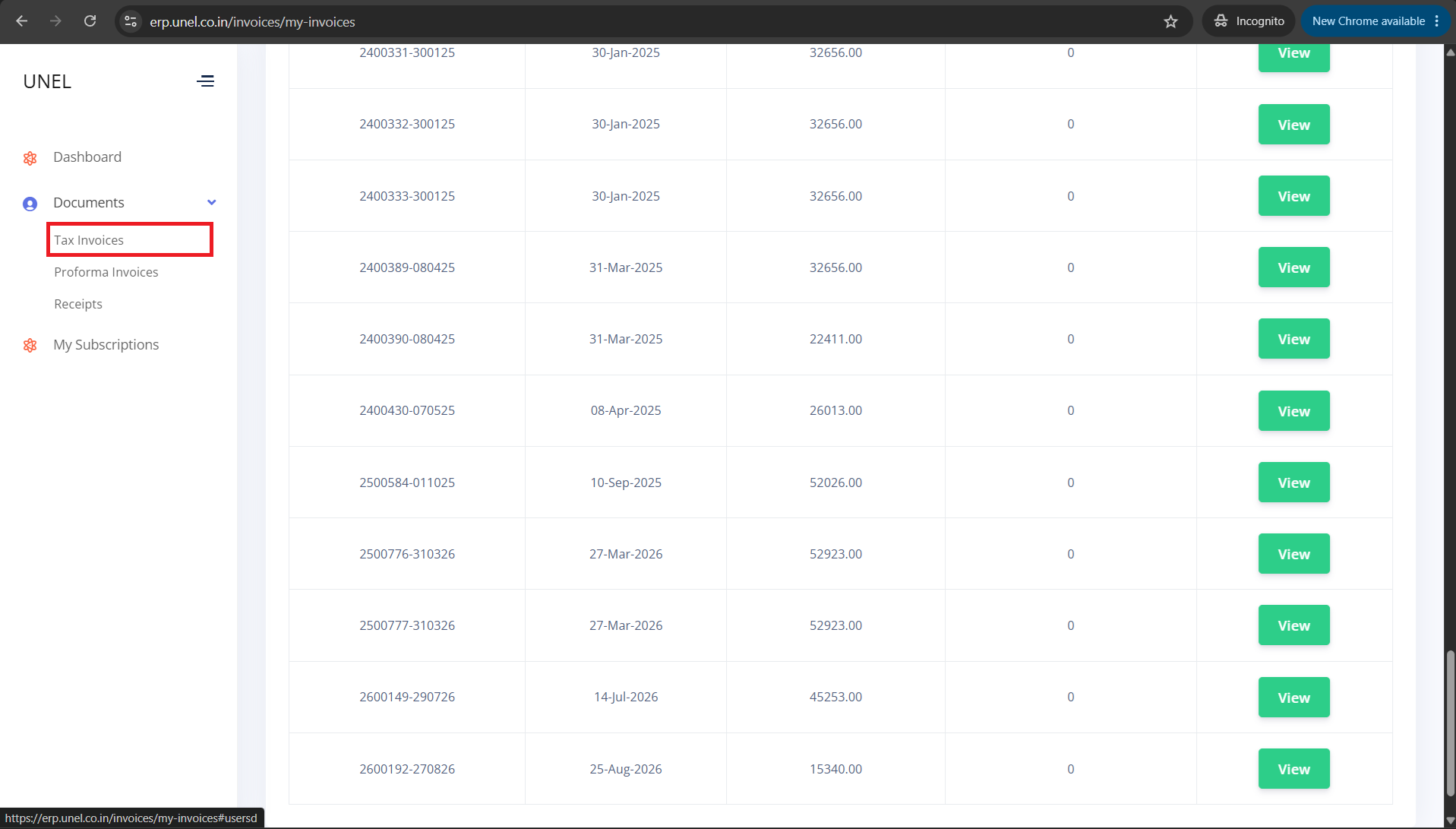Click scrollbar down arrow
1456x829 pixels.
1450,821
